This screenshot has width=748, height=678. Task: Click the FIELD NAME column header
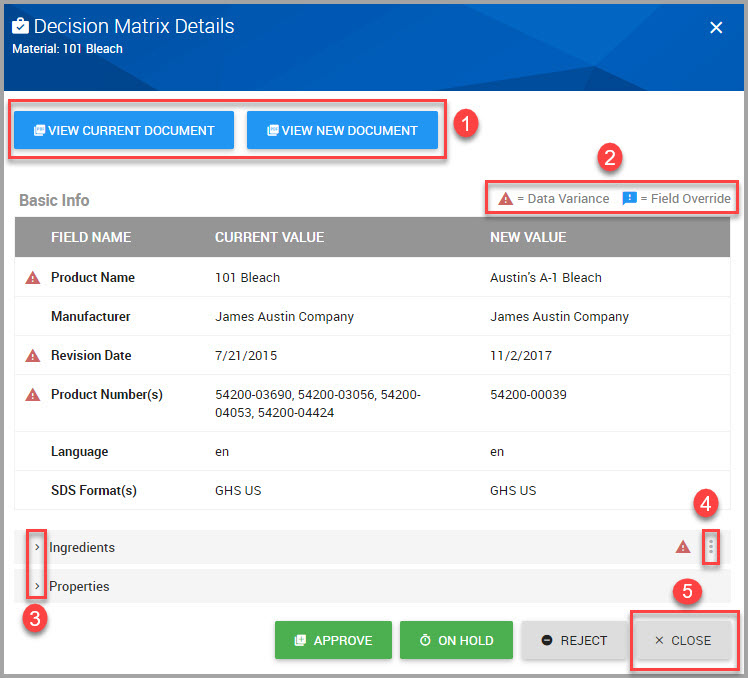(91, 237)
